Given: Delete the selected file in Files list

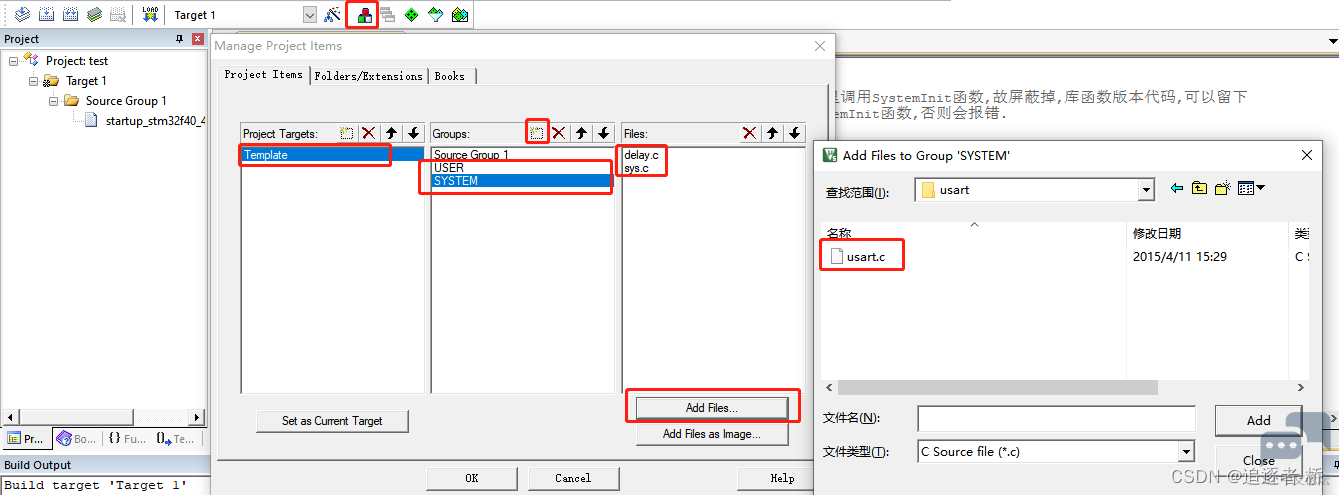Looking at the screenshot, I should pyautogui.click(x=749, y=133).
